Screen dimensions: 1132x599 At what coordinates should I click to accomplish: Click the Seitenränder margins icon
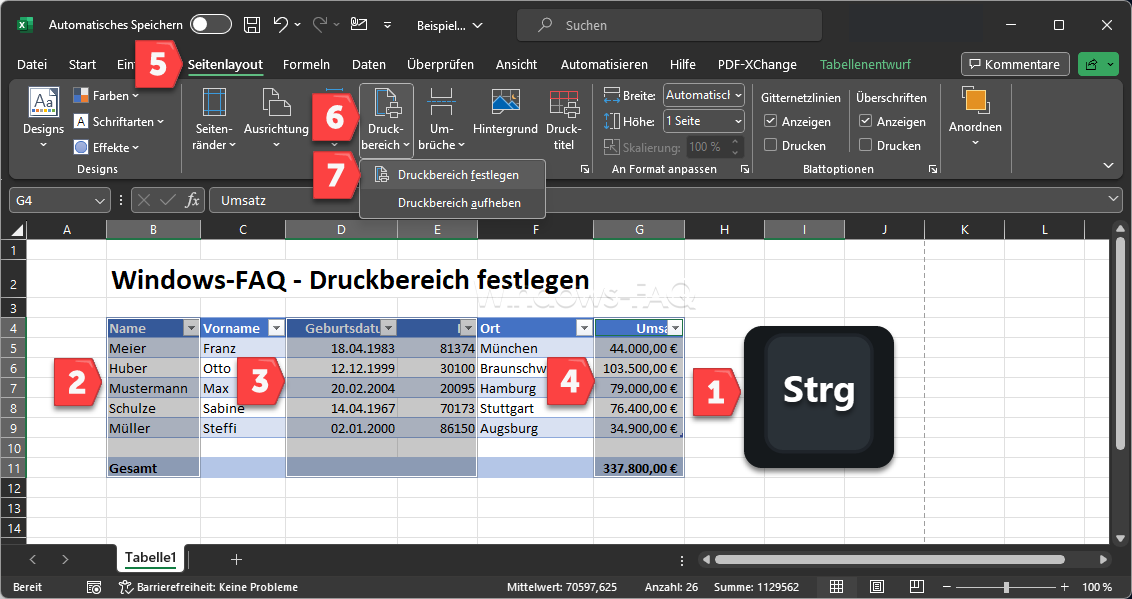(x=214, y=103)
